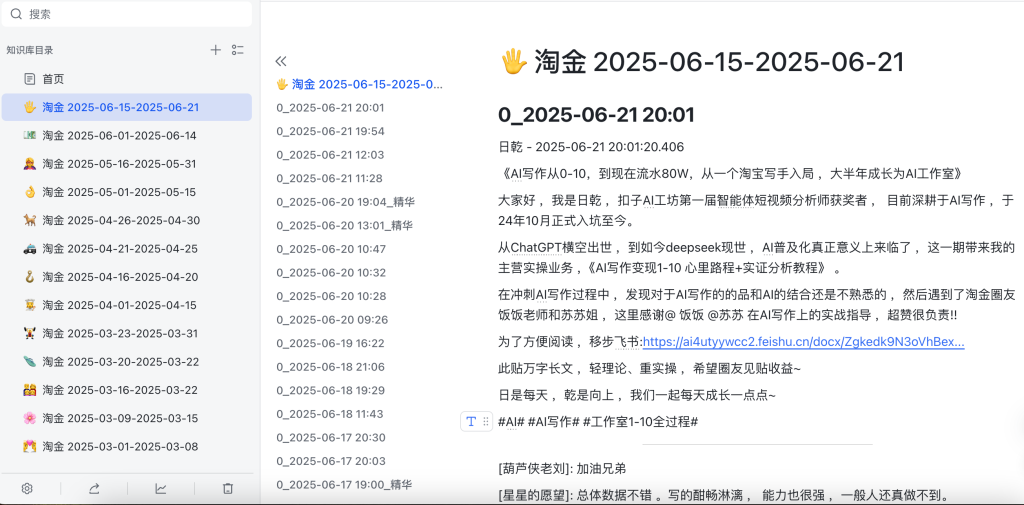Jump to outline 0_2025-06-18 21:06
1024x505 pixels.
click(330, 367)
